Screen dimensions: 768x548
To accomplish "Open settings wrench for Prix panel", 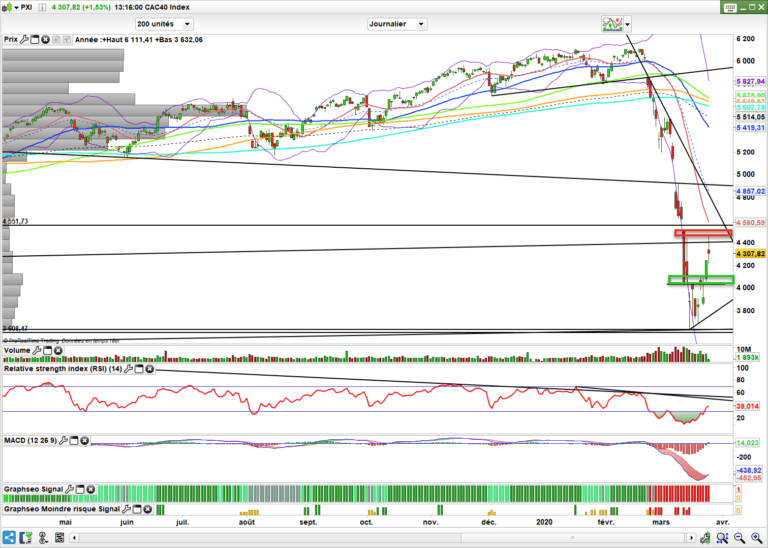I will coord(24,40).
